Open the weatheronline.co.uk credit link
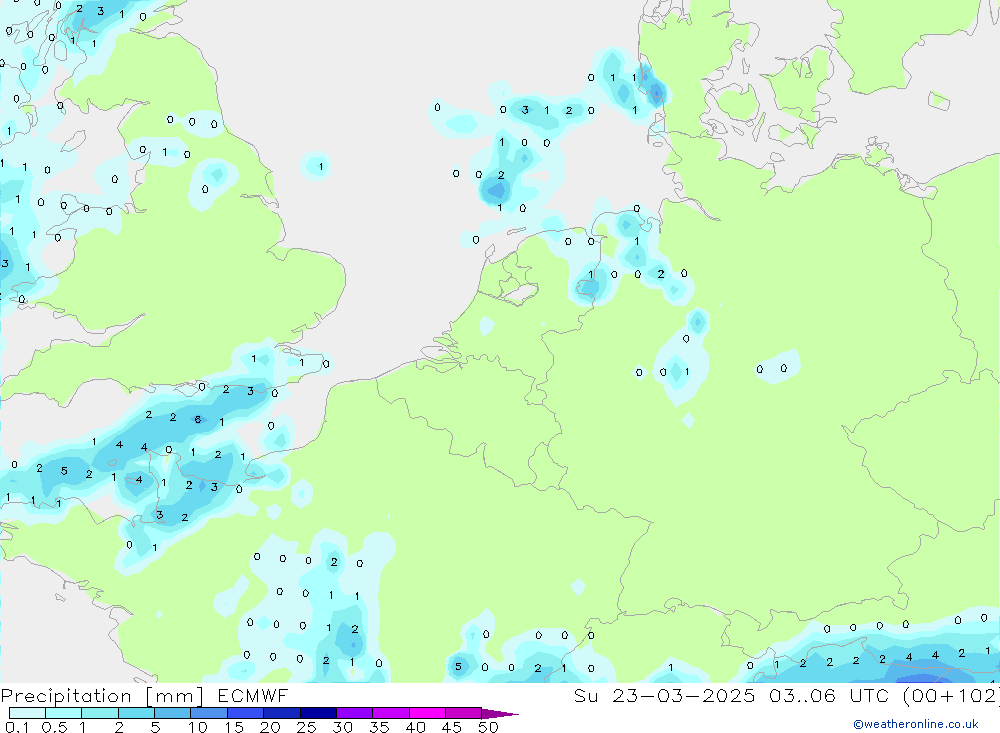Image resolution: width=1000 pixels, height=733 pixels. (916, 724)
